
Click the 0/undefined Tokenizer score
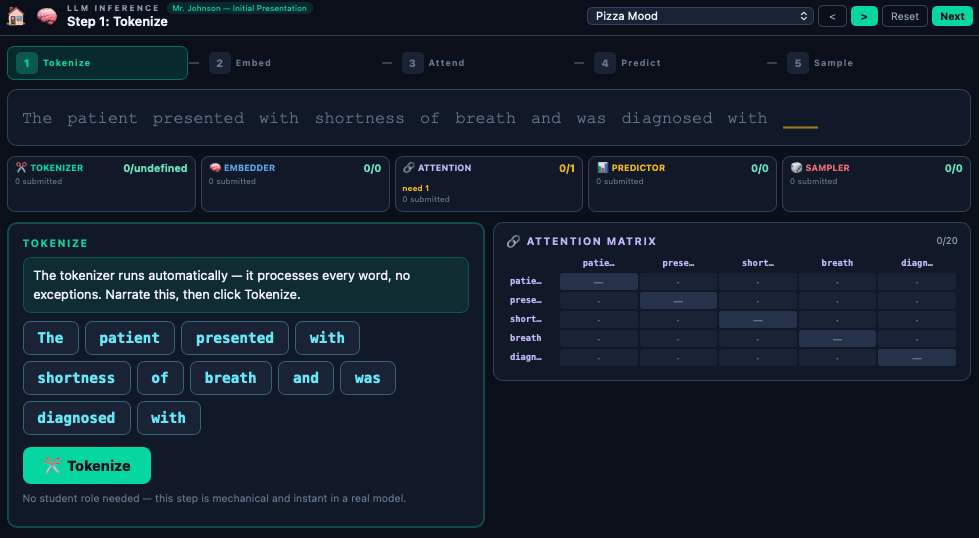pyautogui.click(x=155, y=168)
